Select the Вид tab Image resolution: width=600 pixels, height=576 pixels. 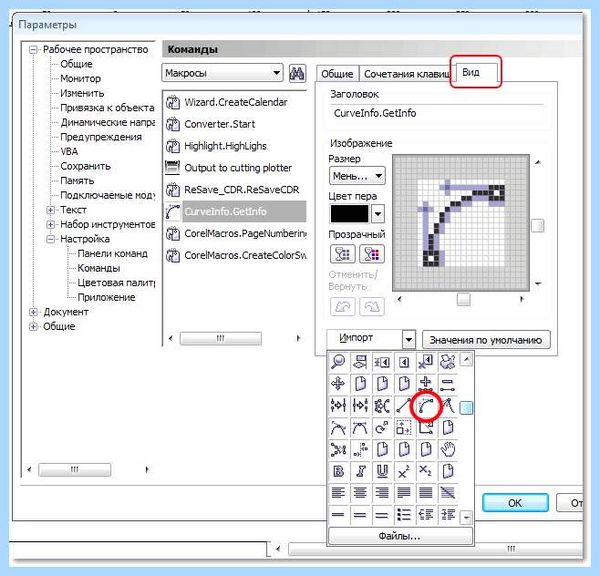tap(476, 72)
